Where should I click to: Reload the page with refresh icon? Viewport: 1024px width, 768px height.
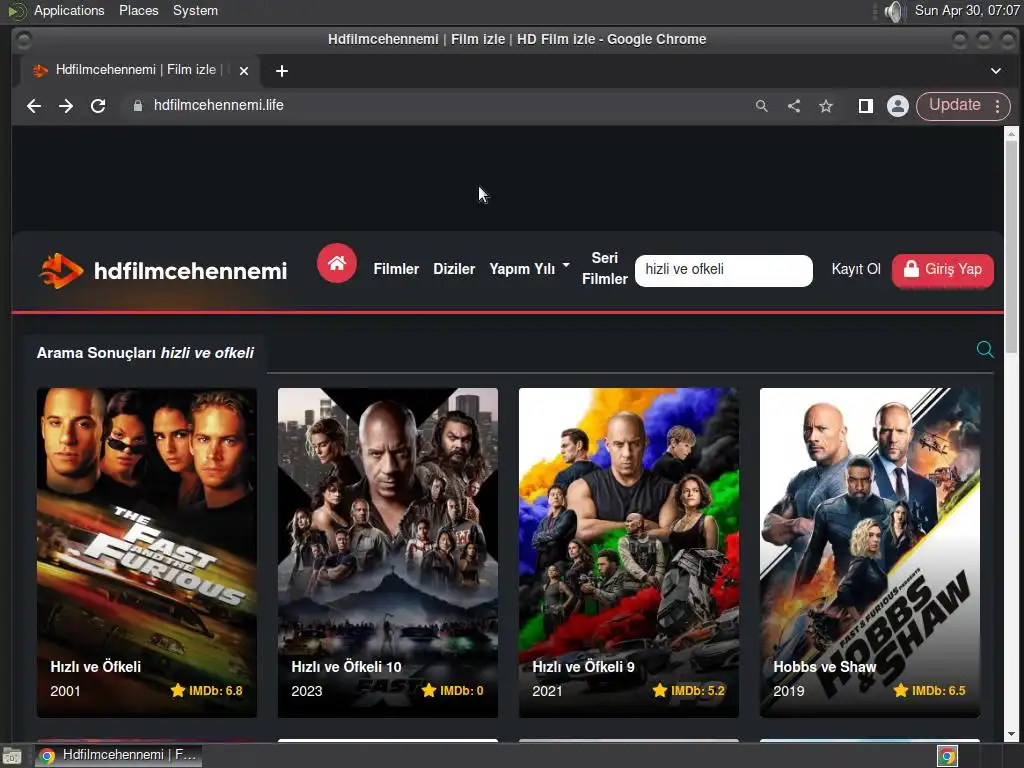pyautogui.click(x=98, y=106)
